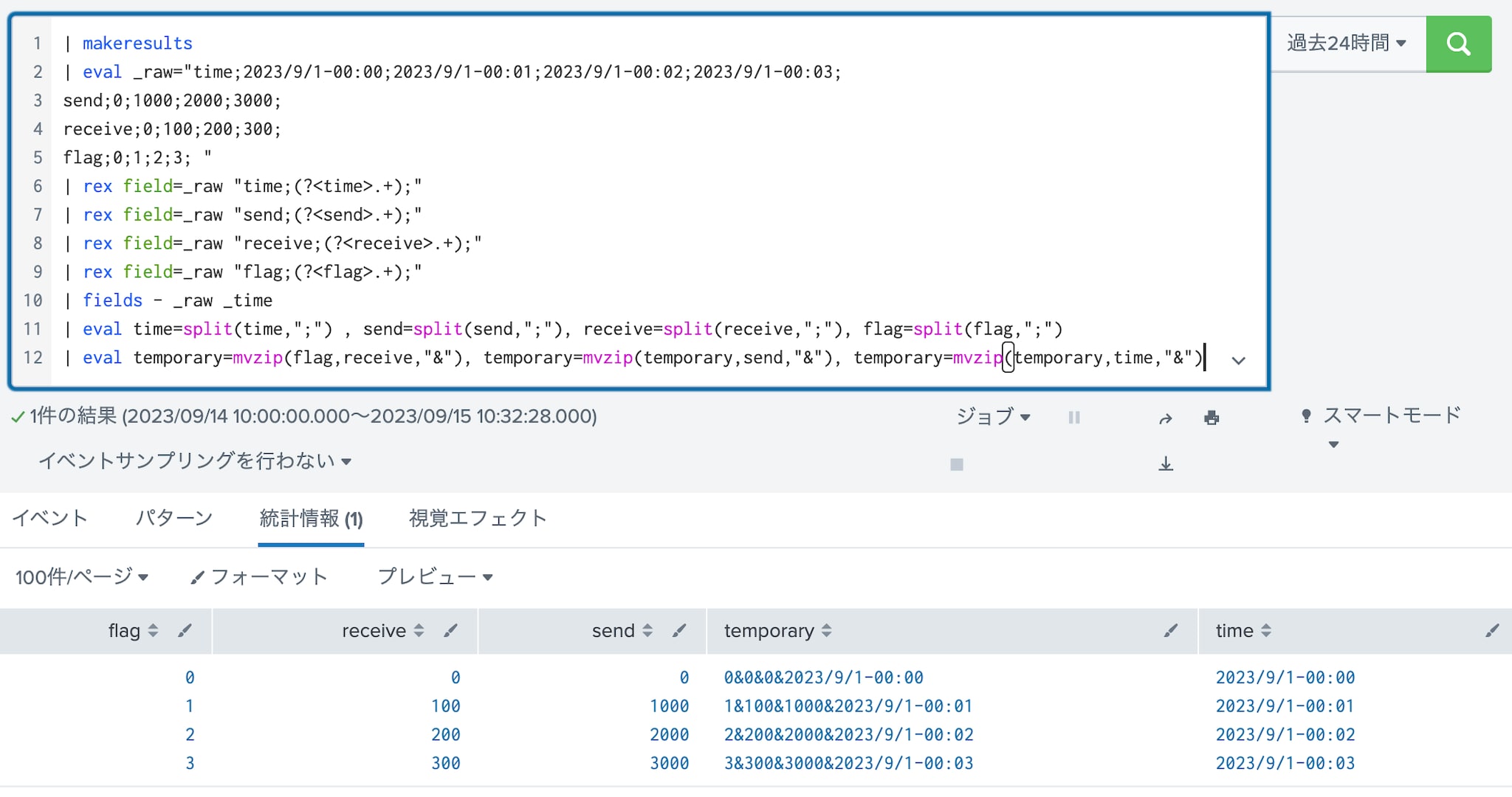
Task: Run search with green magnifier button
Action: [1458, 44]
